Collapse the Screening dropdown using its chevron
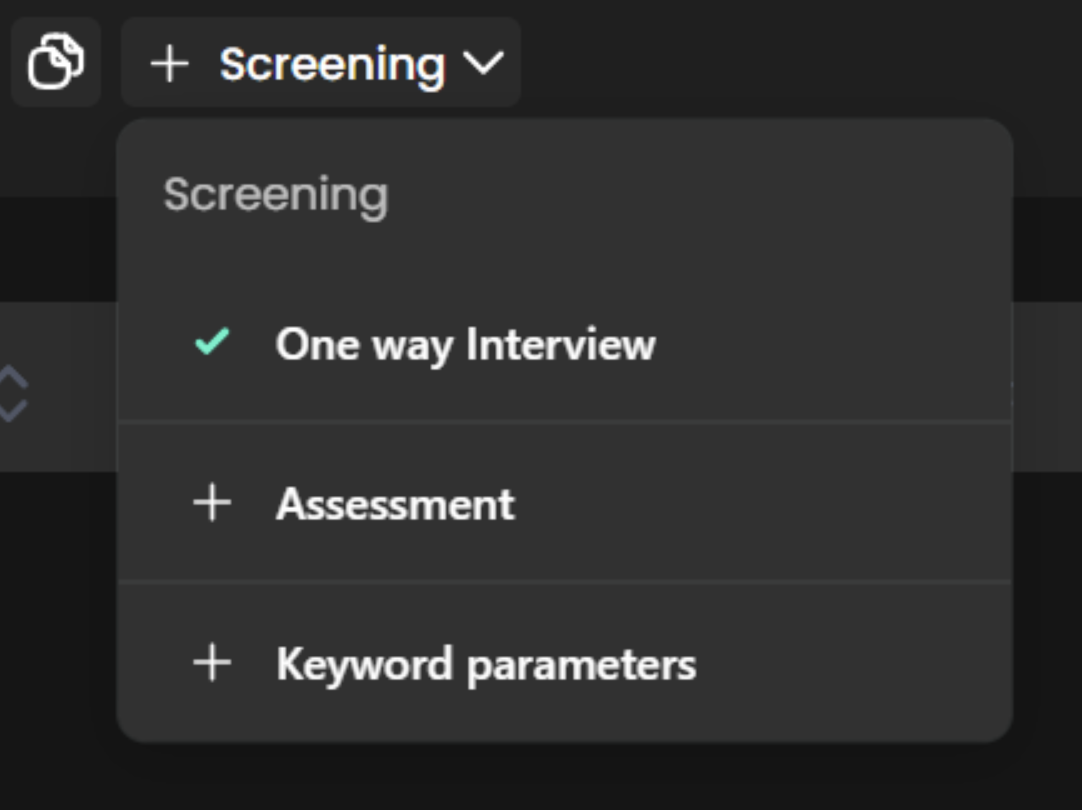Screen dimensions: 1082x810 tap(484, 64)
